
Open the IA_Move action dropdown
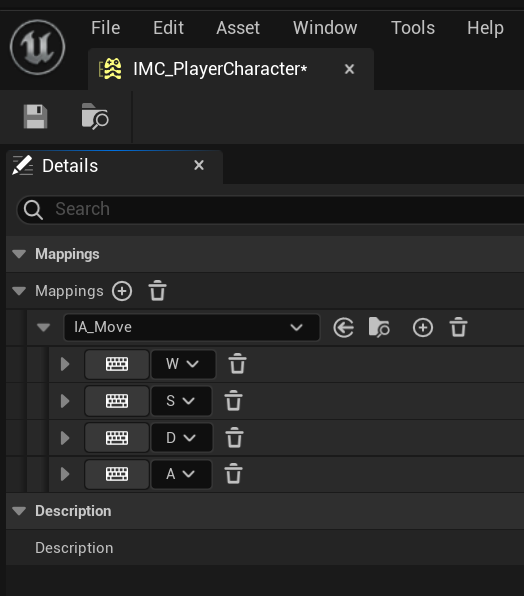tap(192, 327)
